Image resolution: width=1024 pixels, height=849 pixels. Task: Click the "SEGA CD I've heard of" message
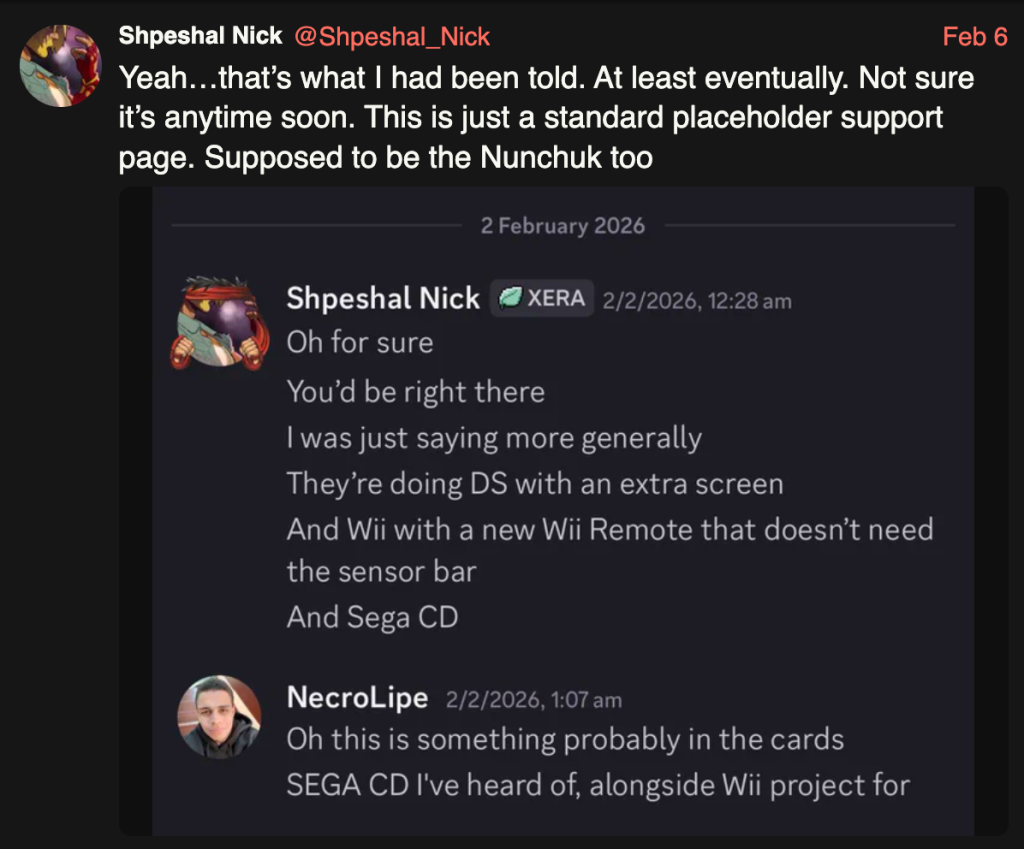(x=598, y=785)
